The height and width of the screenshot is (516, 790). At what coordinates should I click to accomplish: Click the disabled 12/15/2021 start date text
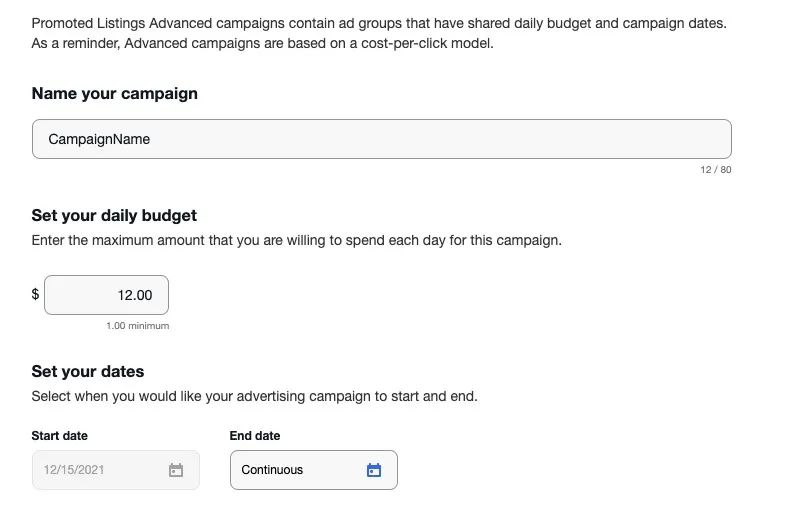click(75, 470)
